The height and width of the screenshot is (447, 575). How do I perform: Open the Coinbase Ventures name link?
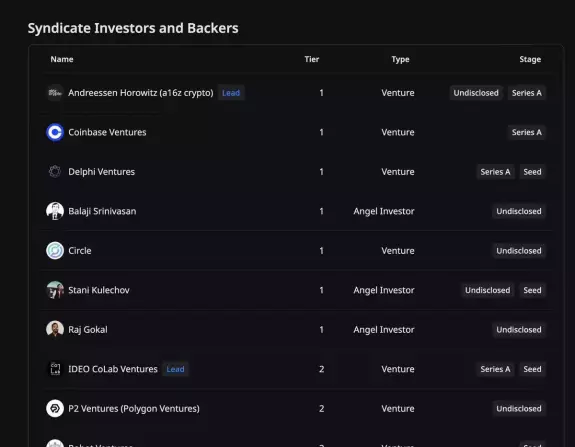pos(107,132)
